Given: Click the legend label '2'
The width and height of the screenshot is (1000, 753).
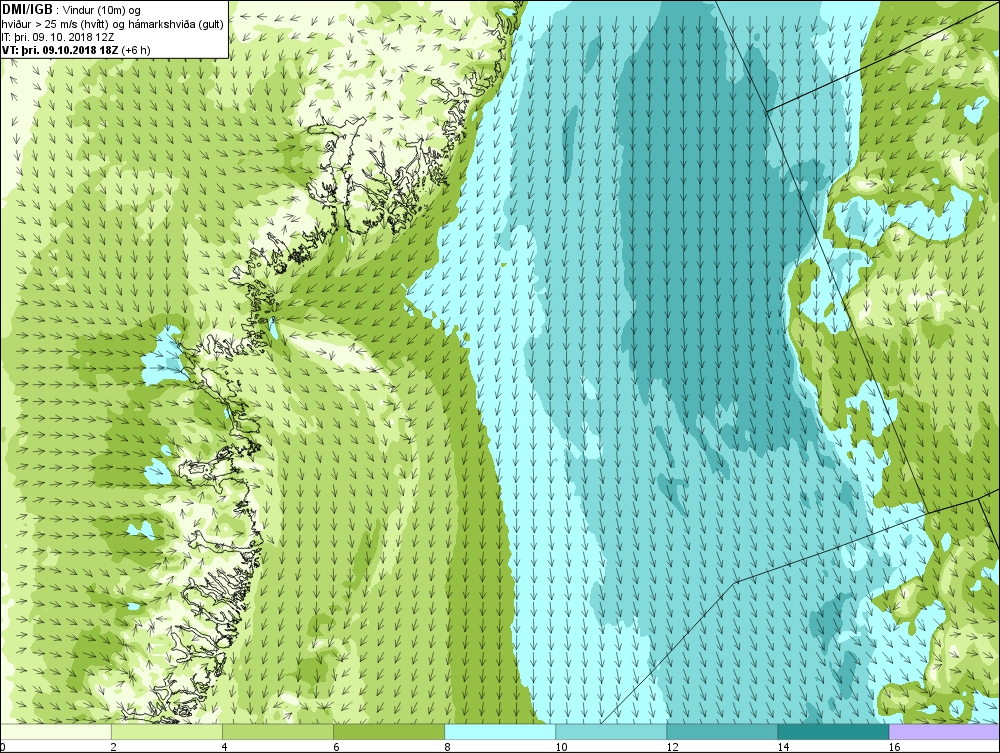Looking at the screenshot, I should (x=114, y=747).
